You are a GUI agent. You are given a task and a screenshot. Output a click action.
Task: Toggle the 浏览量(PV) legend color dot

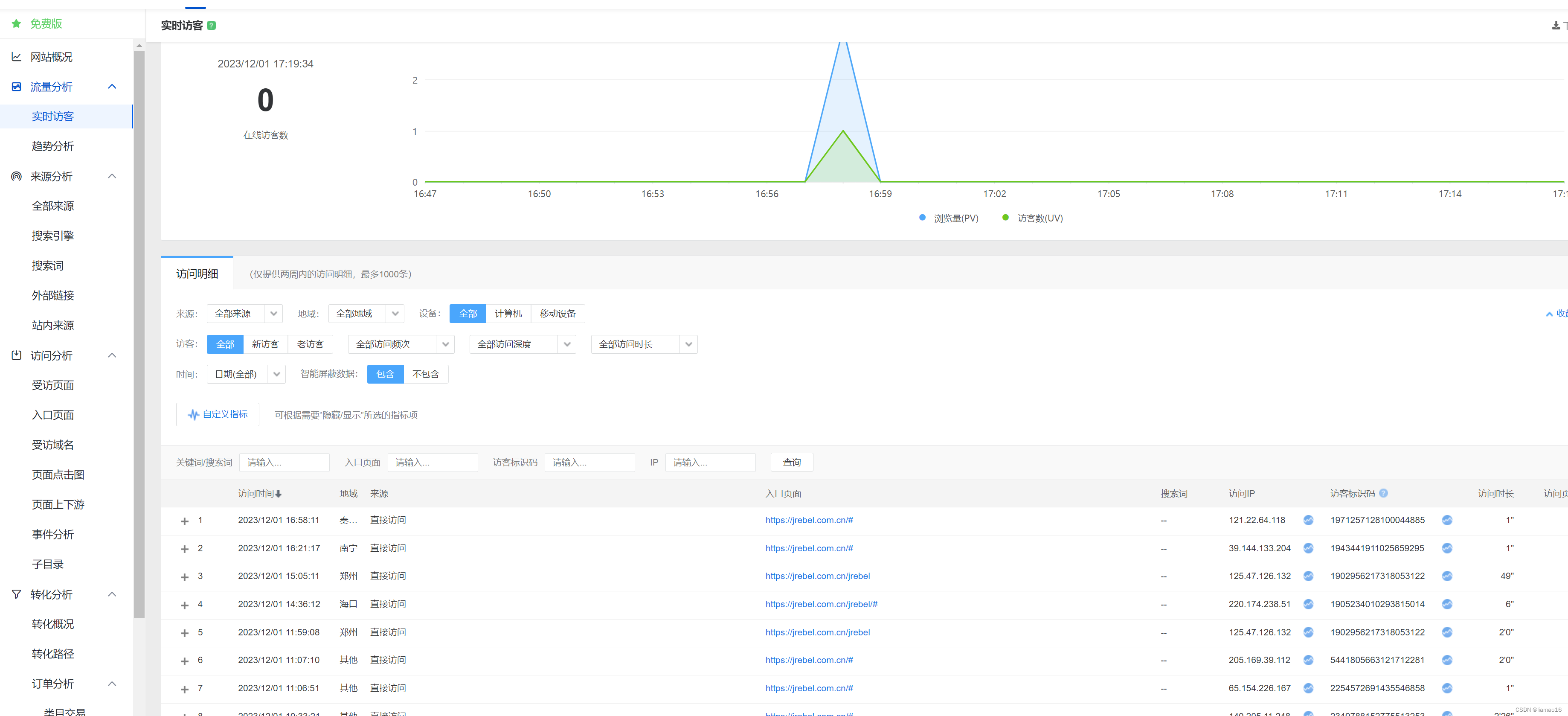pyautogui.click(x=922, y=218)
